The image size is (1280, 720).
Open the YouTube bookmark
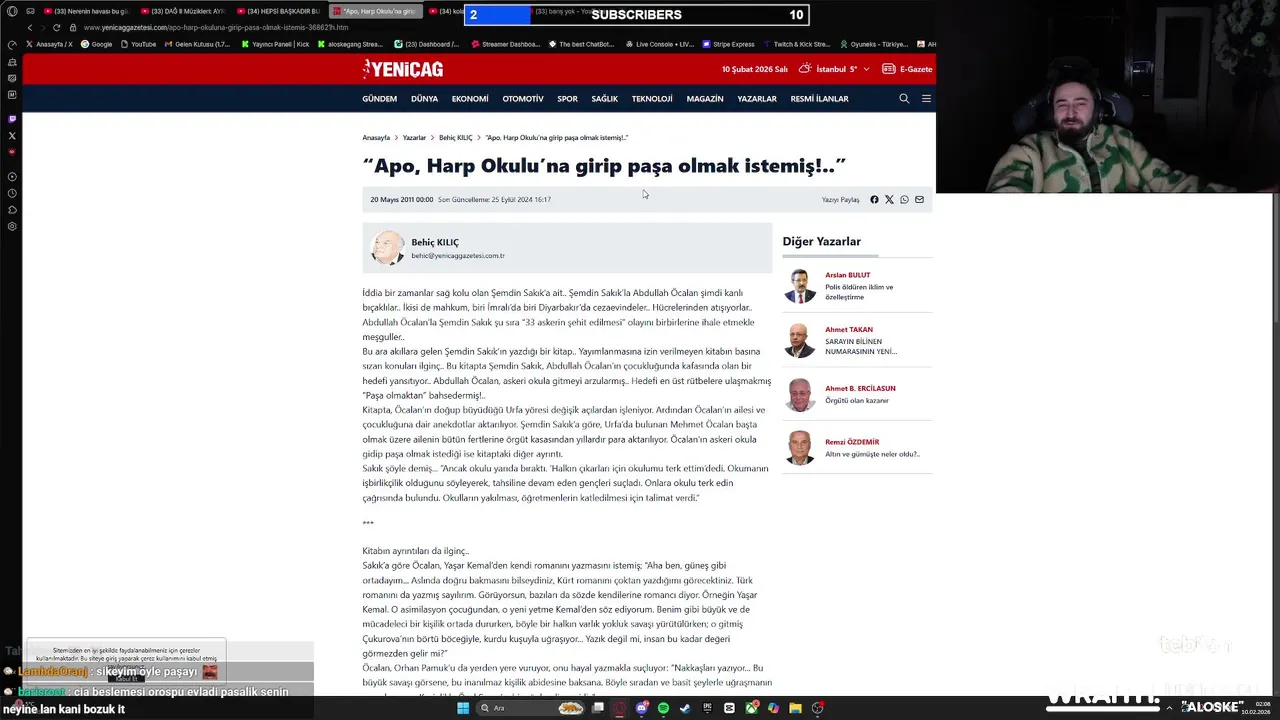click(x=138, y=44)
